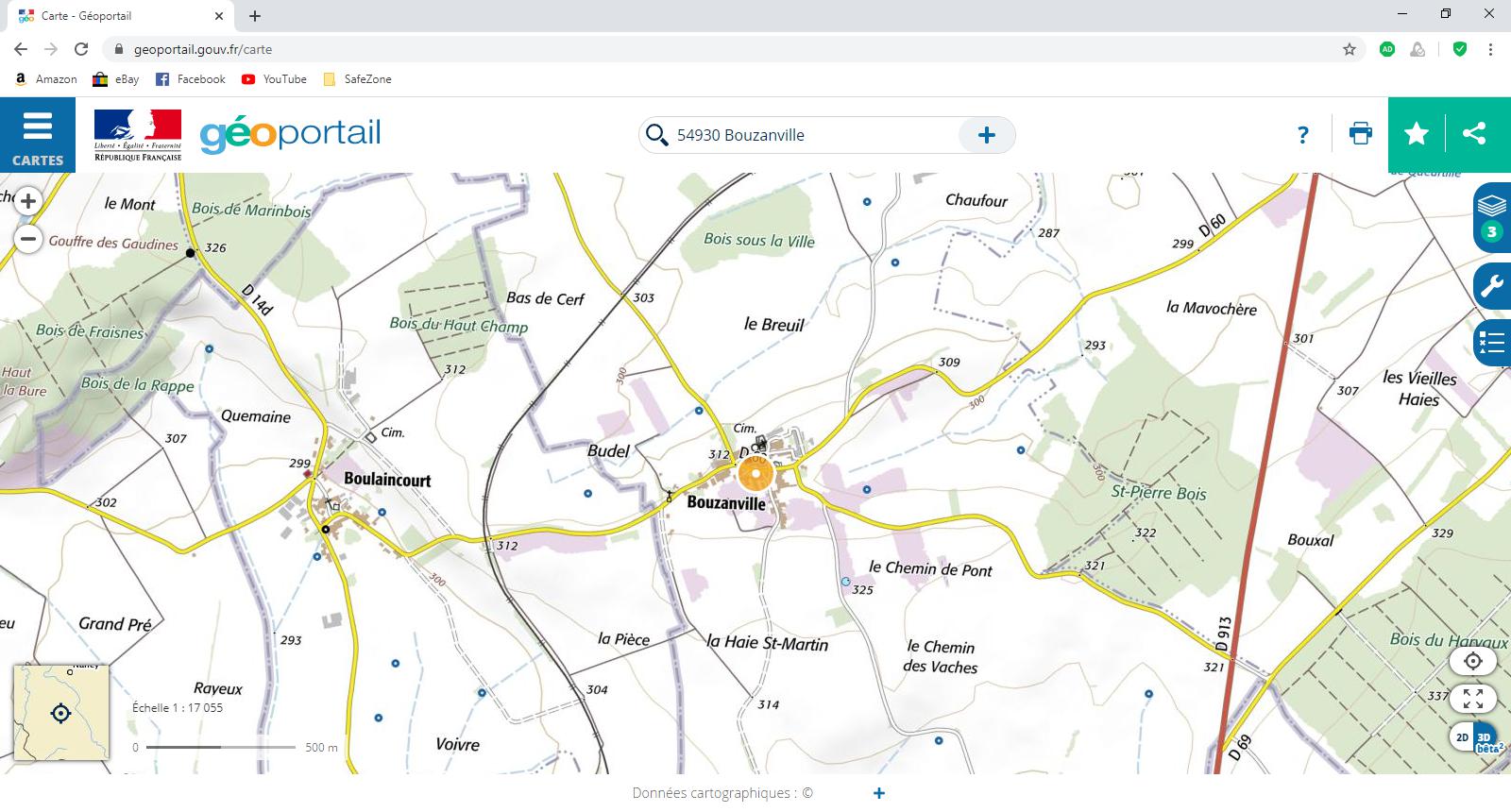Click the address bar URL
The image size is (1511, 812).
(203, 49)
